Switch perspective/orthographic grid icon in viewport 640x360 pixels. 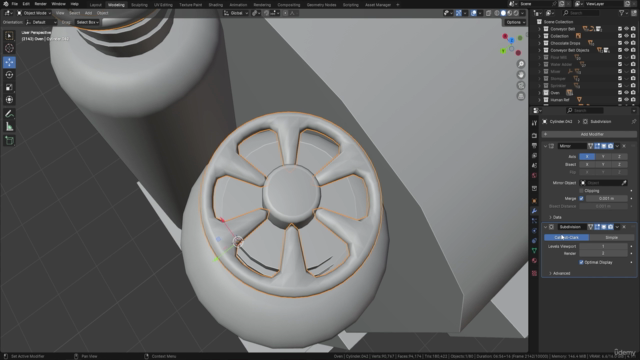pos(521,96)
